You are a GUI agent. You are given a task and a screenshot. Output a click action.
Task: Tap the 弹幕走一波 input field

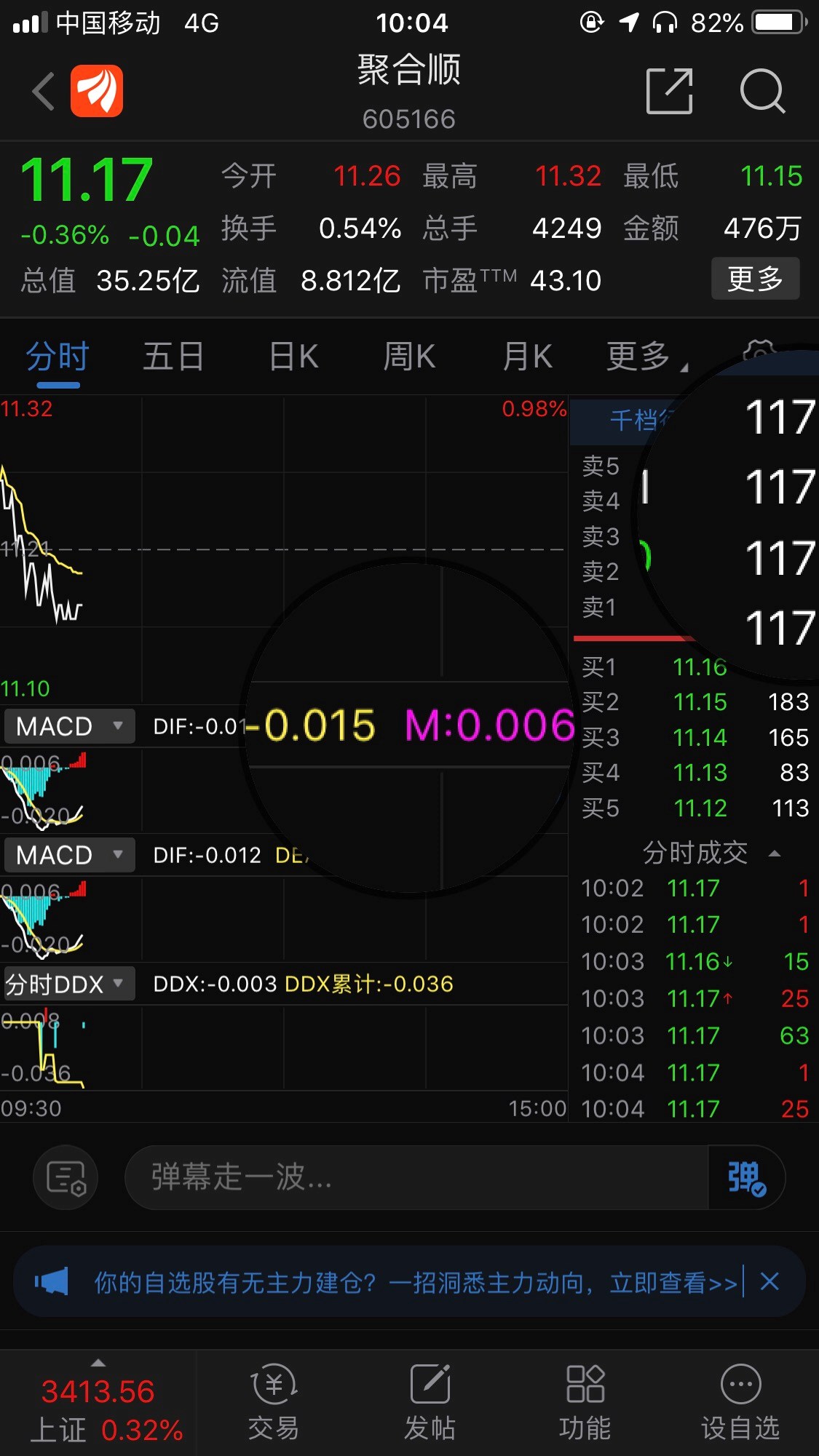(416, 1177)
